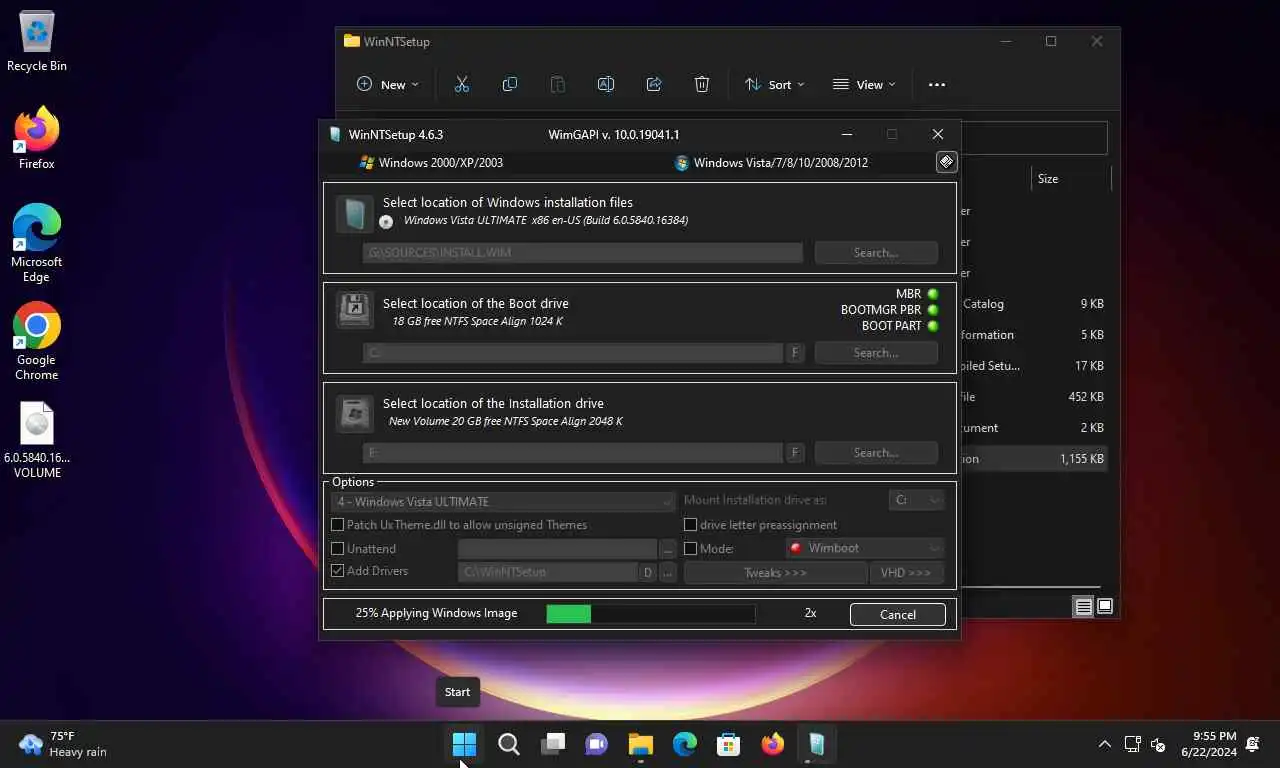
Task: Click the Applying Windows Image progress bar
Action: click(651, 614)
